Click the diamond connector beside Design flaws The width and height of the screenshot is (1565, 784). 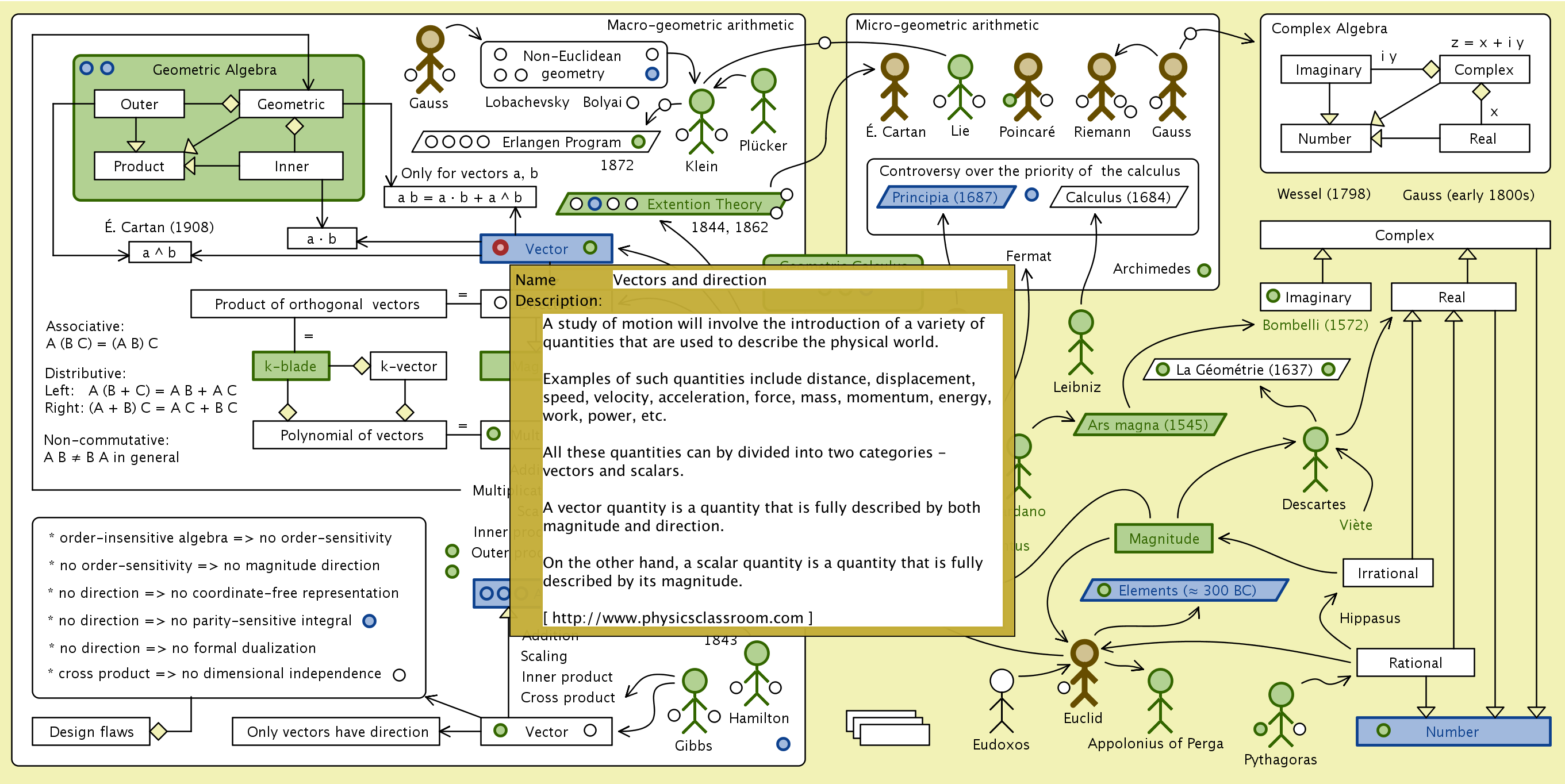pyautogui.click(x=159, y=731)
